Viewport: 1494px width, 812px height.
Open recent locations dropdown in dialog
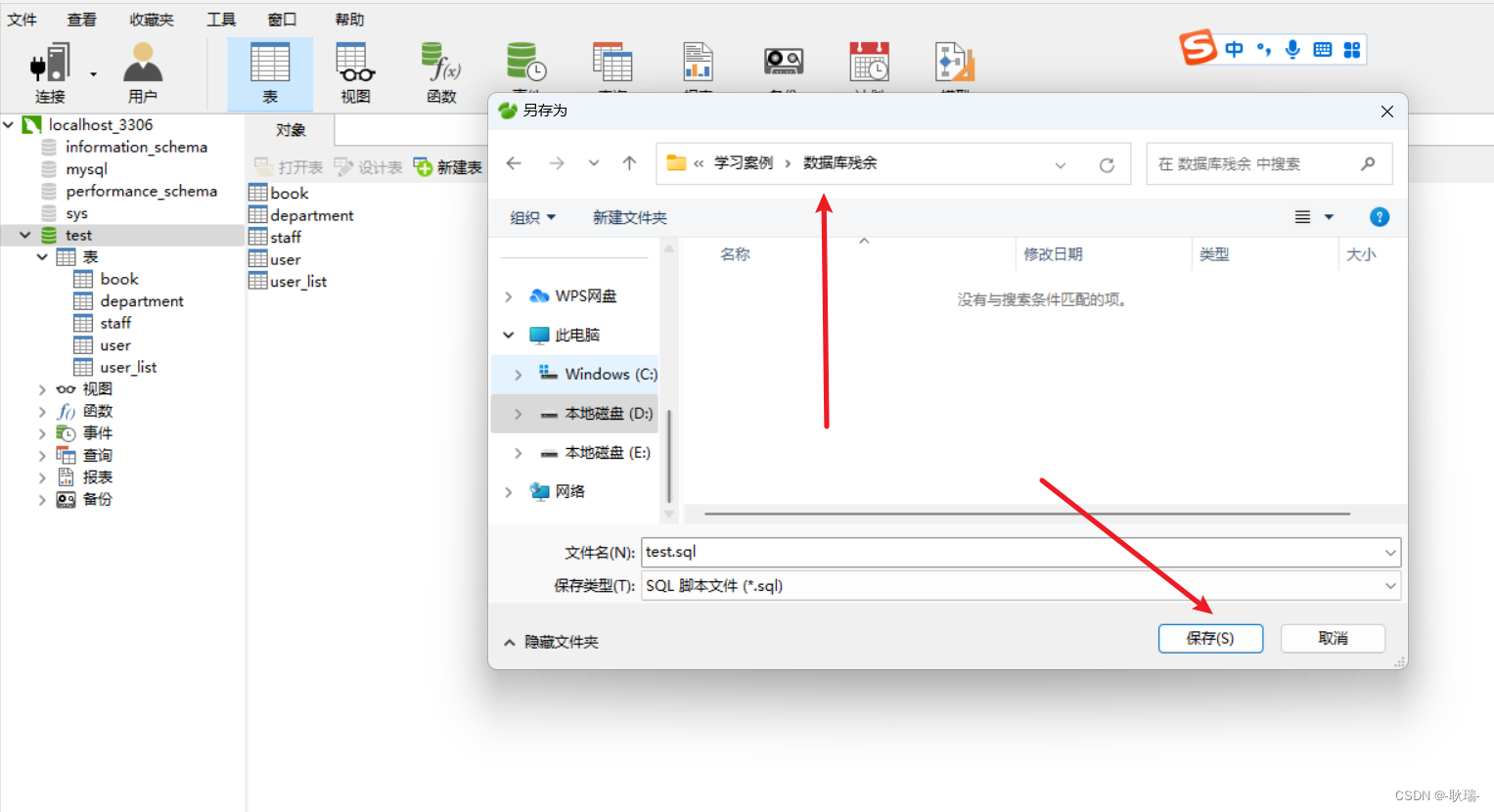point(594,163)
